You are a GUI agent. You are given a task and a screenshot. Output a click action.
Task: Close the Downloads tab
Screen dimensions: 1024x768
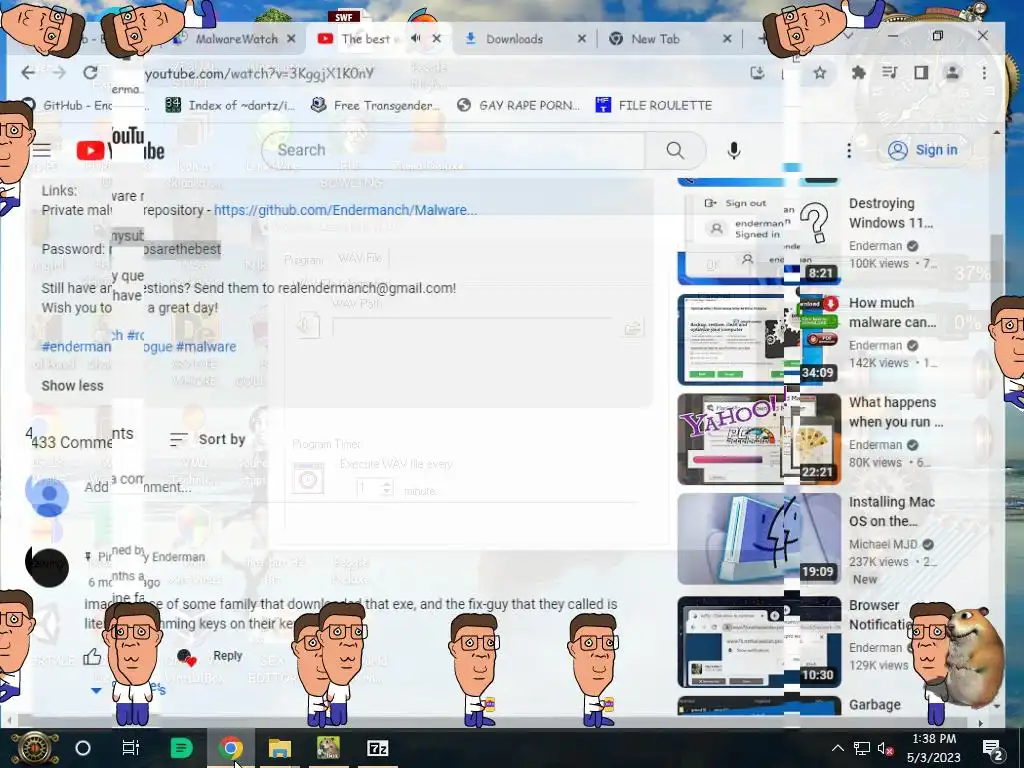point(582,39)
